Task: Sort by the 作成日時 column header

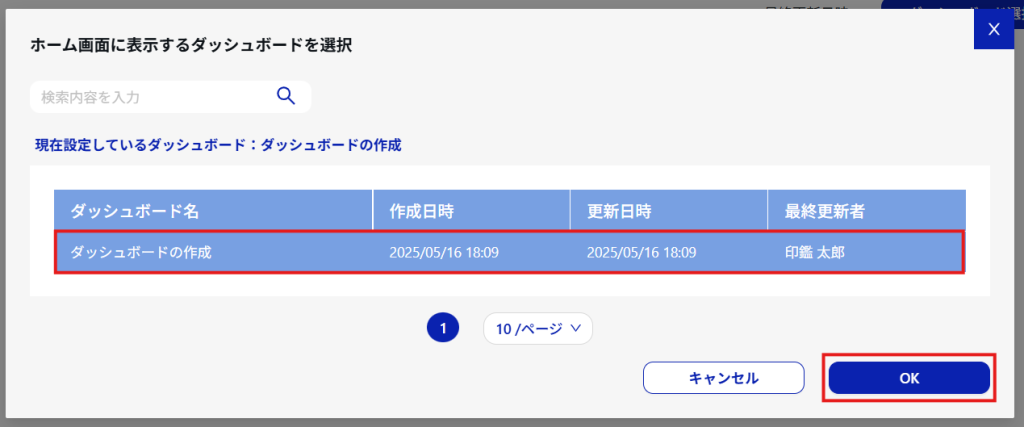Action: (472, 210)
